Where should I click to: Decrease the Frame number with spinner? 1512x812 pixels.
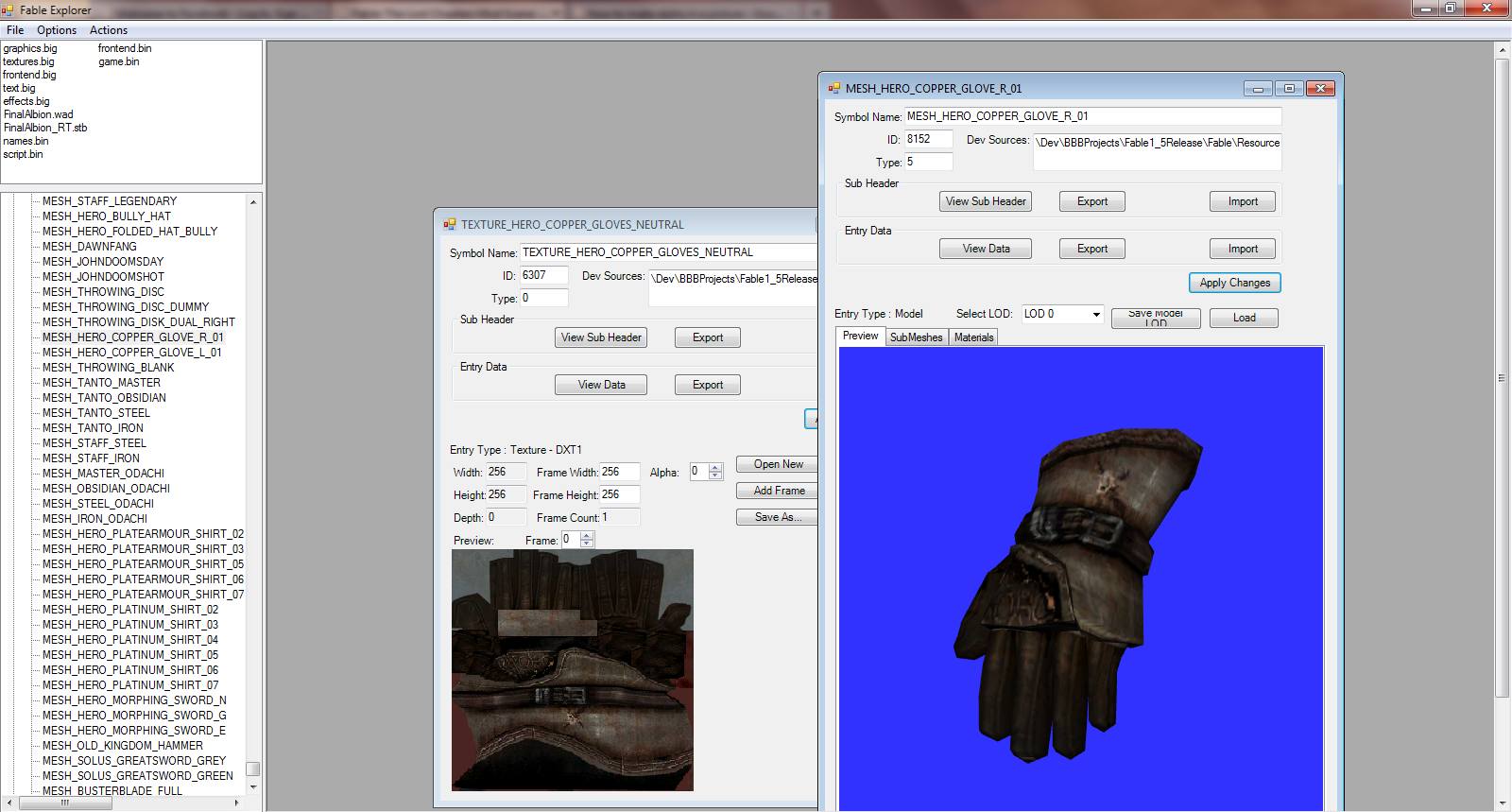[587, 544]
